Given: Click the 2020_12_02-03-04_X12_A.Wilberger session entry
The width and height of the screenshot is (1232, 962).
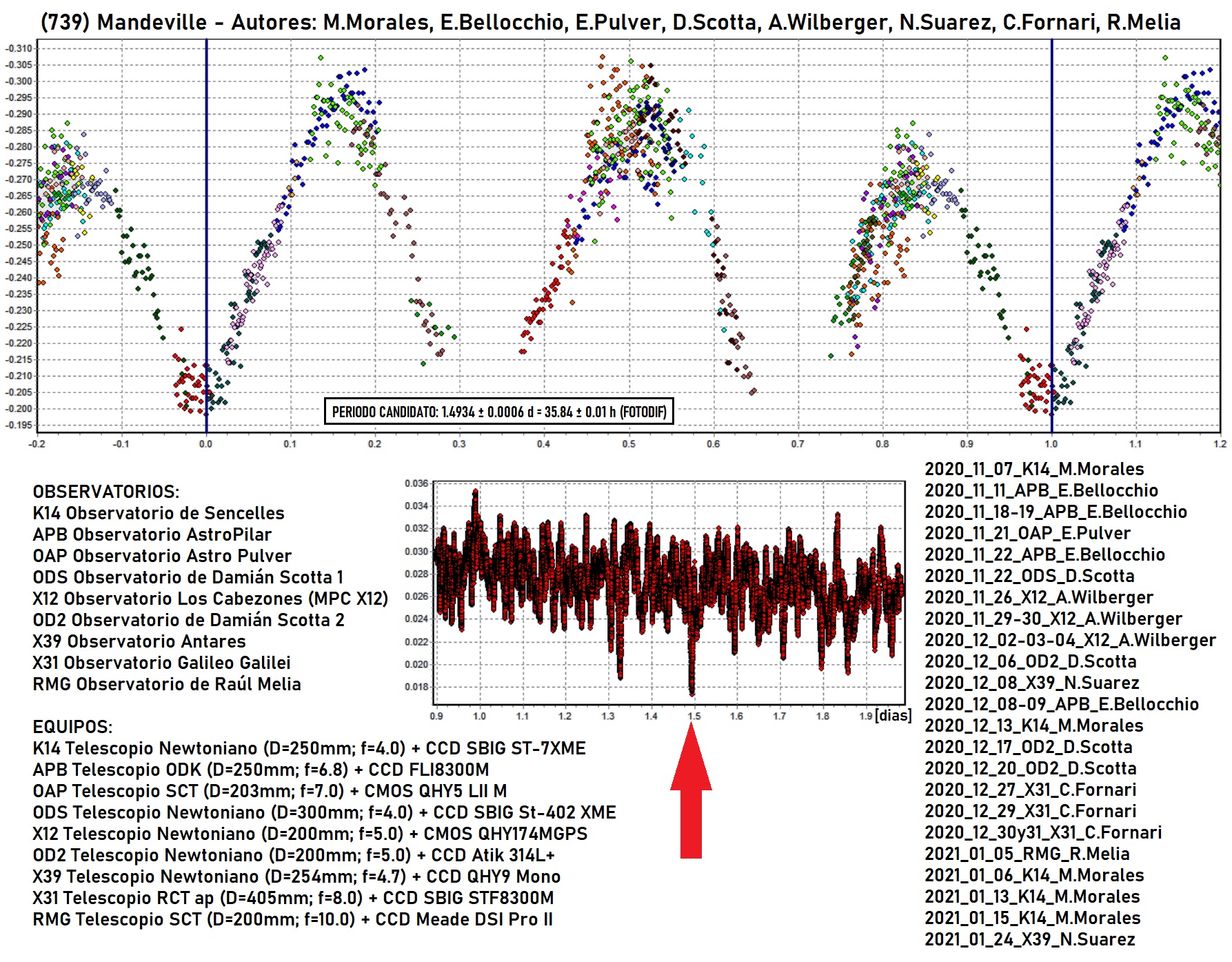Looking at the screenshot, I should tap(1070, 640).
